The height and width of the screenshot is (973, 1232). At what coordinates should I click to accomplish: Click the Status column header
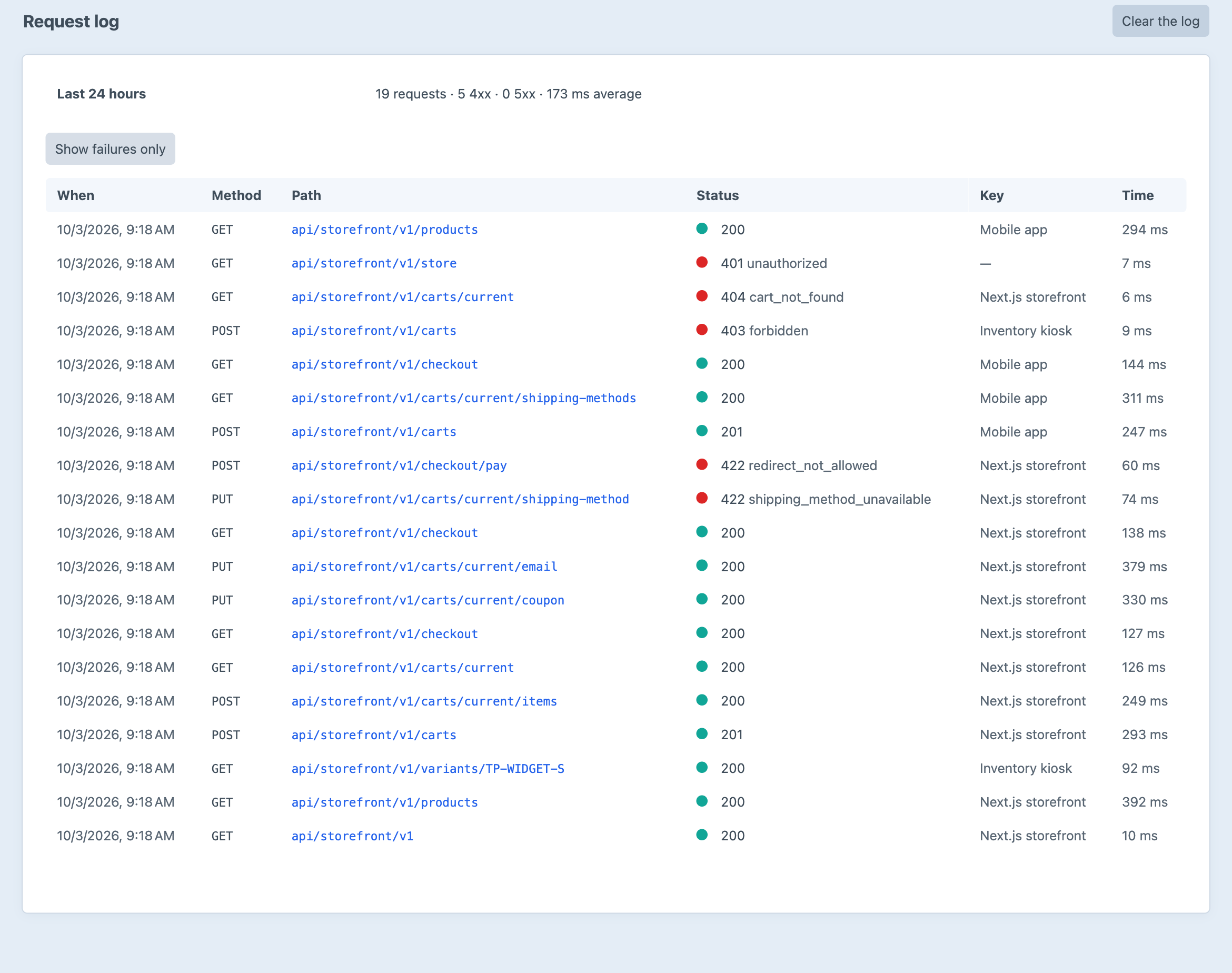717,195
